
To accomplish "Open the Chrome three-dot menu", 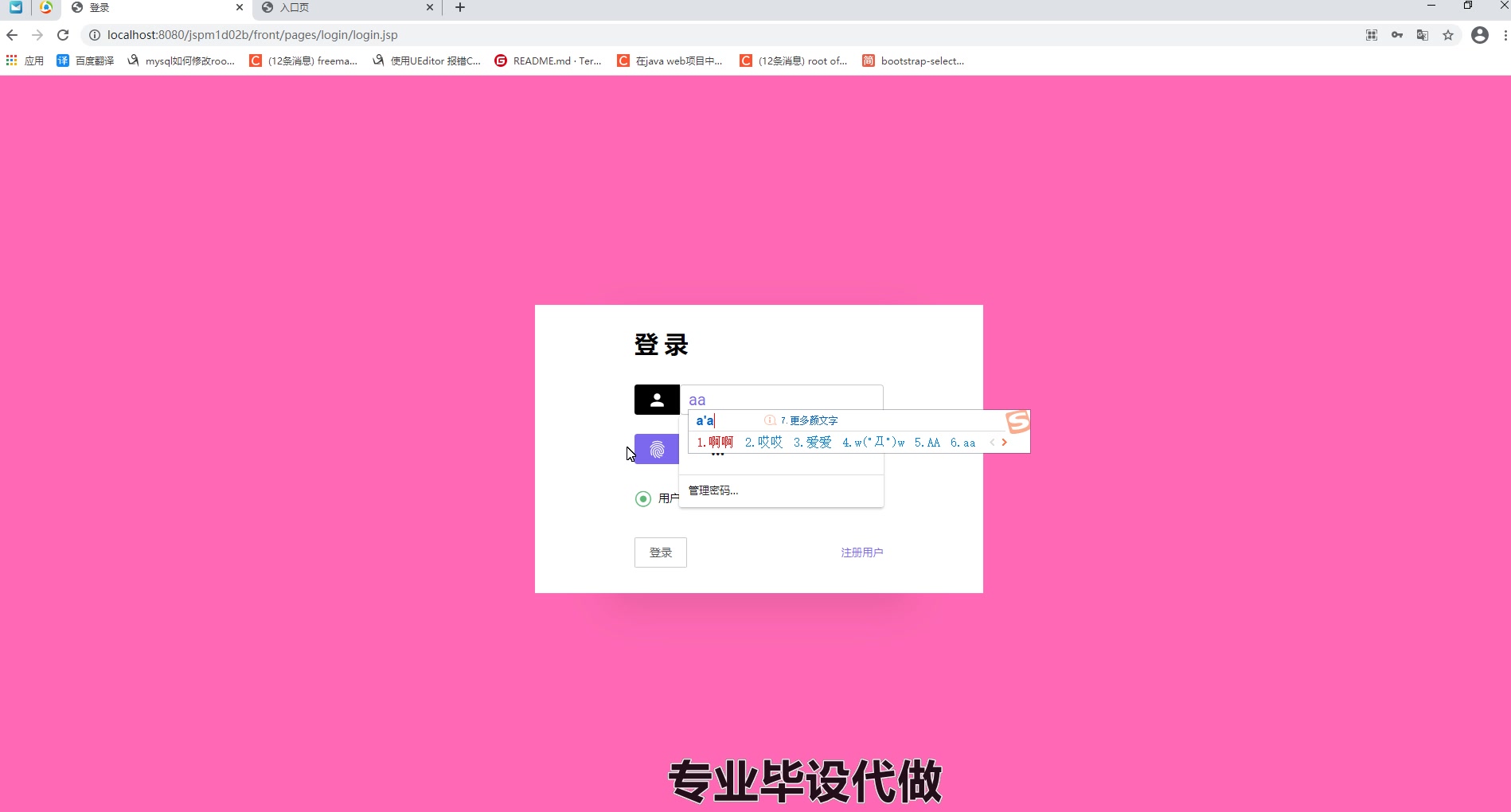I will (x=1505, y=35).
